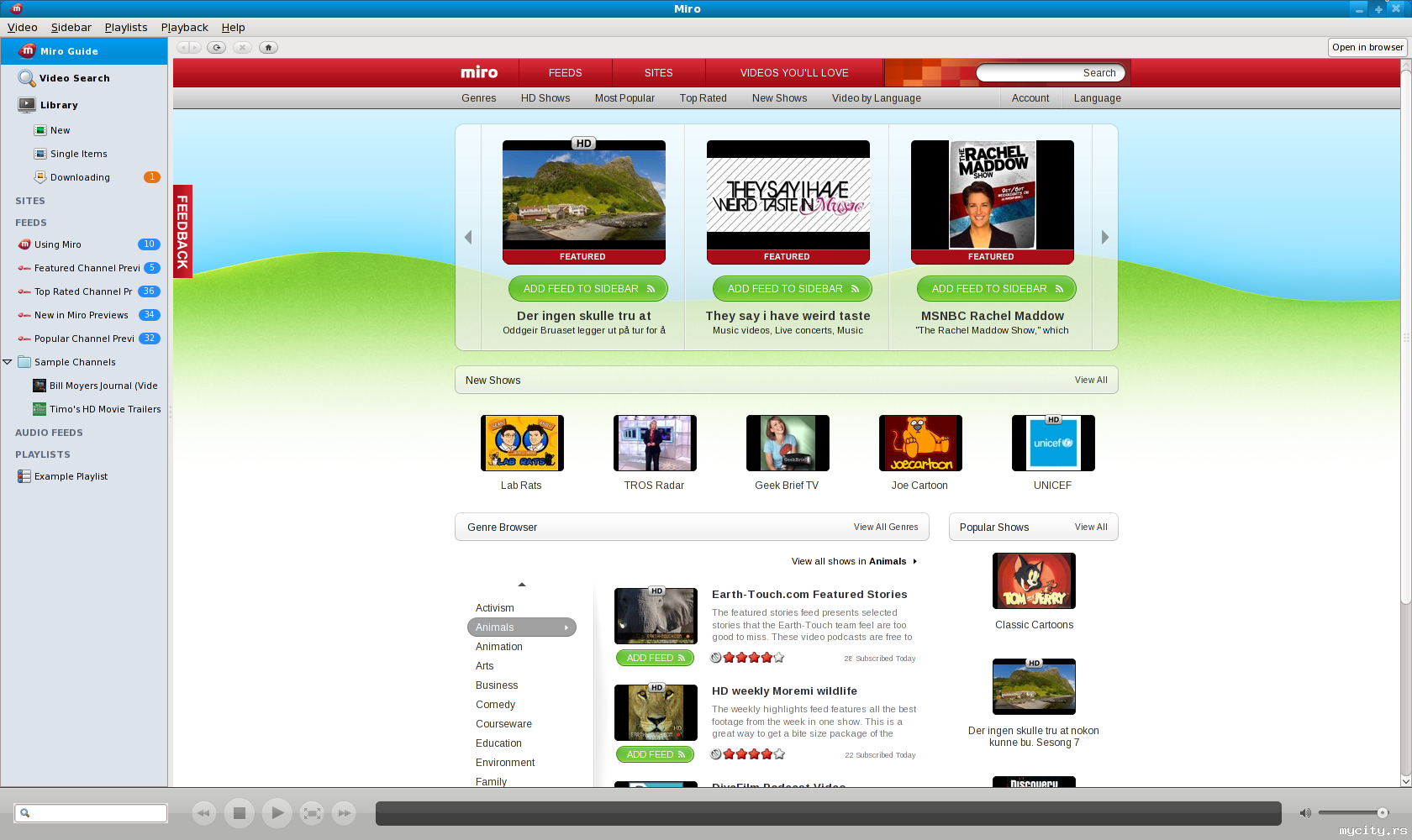Add the HD weekly Moremi wildlife feed

[x=656, y=754]
